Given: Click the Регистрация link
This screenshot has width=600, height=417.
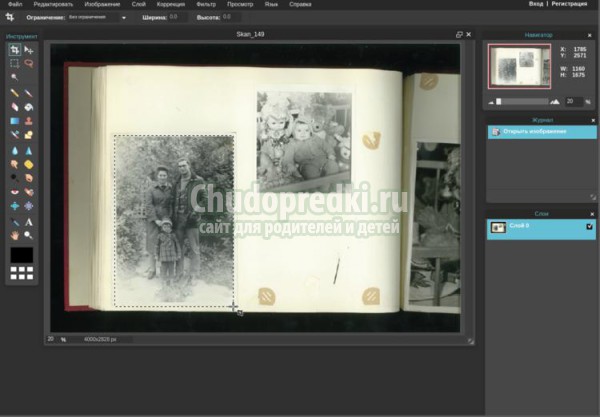Looking at the screenshot, I should 569,4.
